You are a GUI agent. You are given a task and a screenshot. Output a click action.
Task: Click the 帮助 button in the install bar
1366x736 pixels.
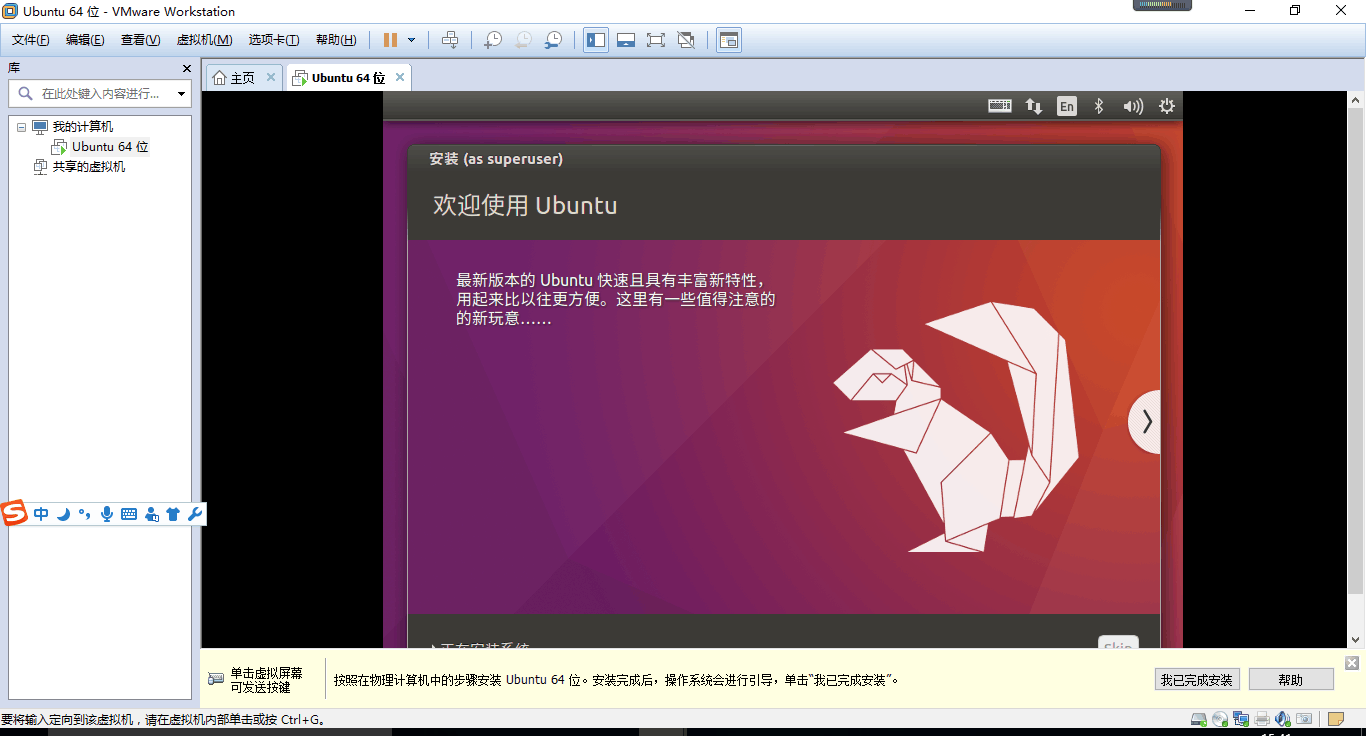tap(1291, 680)
